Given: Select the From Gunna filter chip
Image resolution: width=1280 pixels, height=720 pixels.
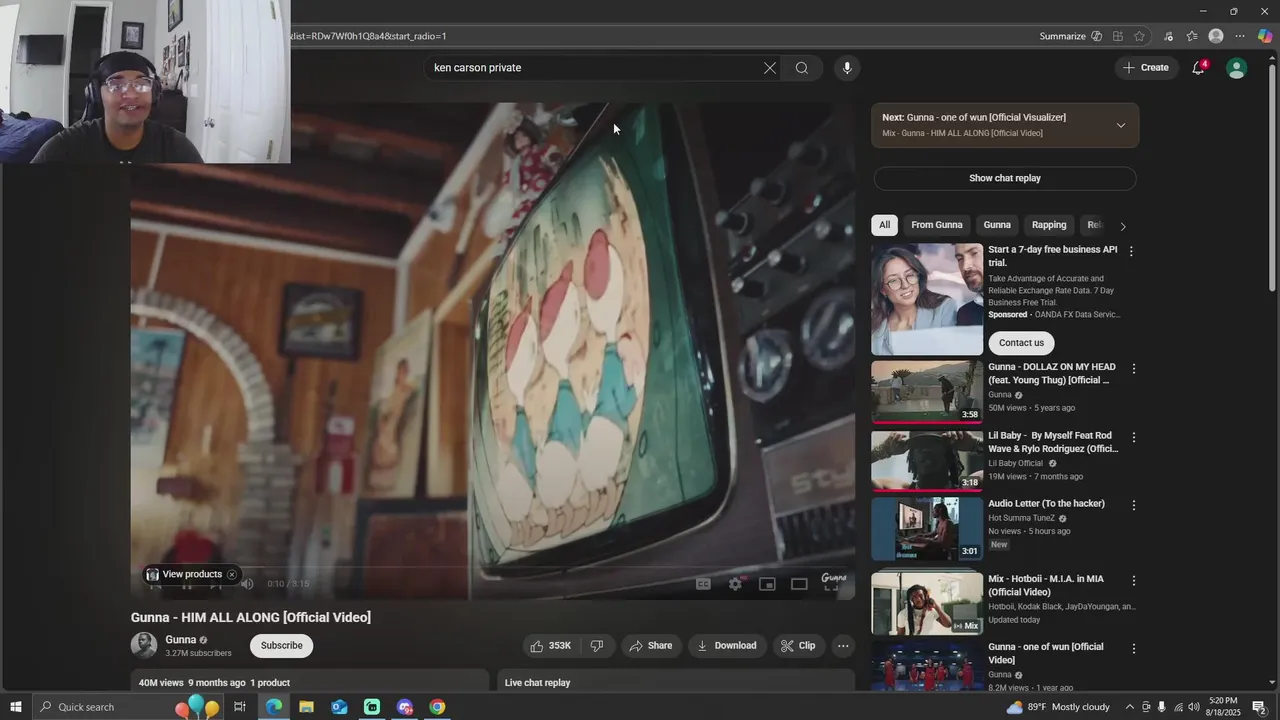Looking at the screenshot, I should (x=937, y=225).
